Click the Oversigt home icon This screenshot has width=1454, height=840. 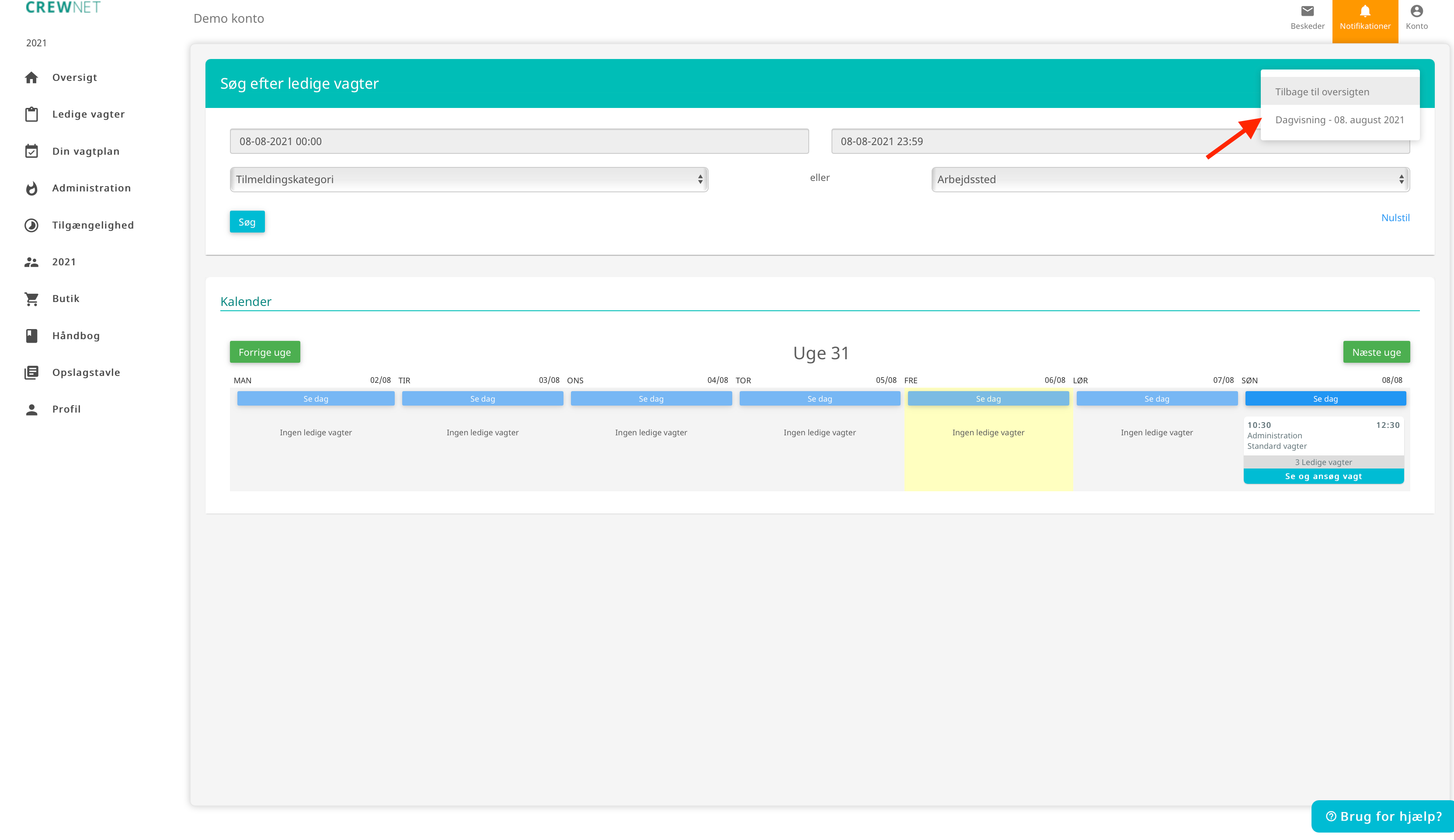coord(32,77)
